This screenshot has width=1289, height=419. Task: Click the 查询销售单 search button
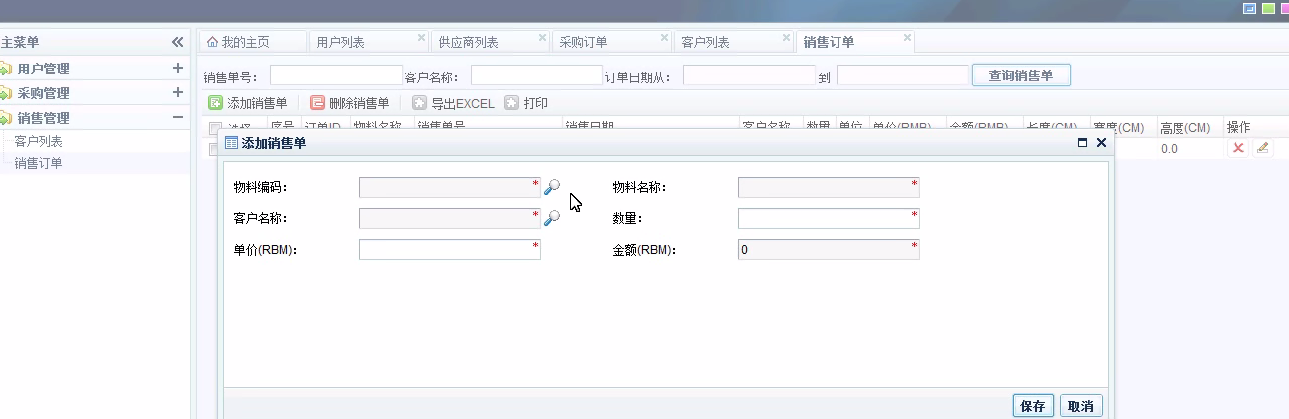[1021, 75]
